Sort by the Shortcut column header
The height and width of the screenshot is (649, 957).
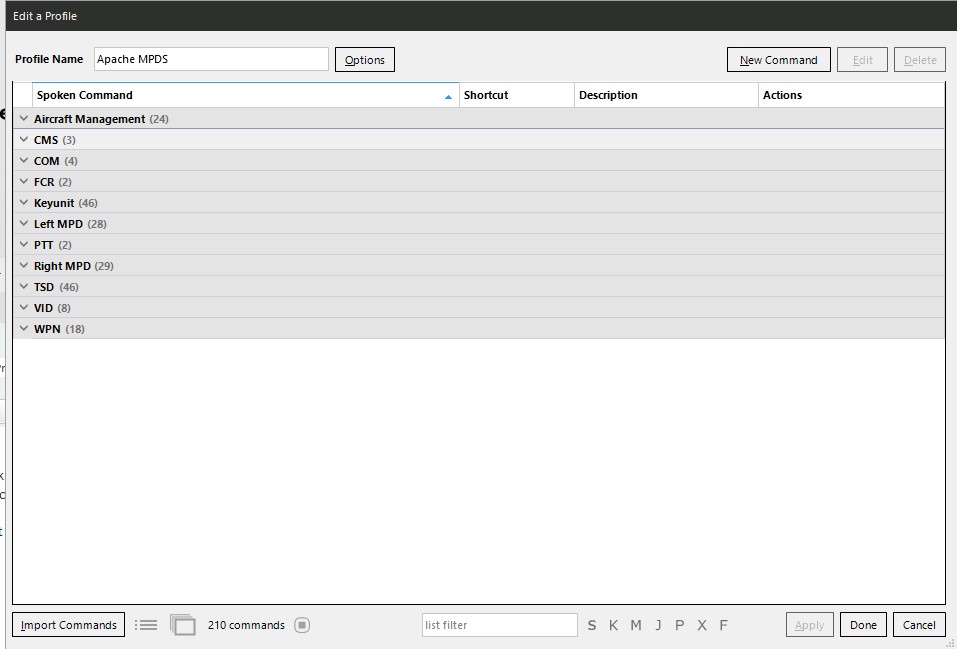click(x=516, y=95)
